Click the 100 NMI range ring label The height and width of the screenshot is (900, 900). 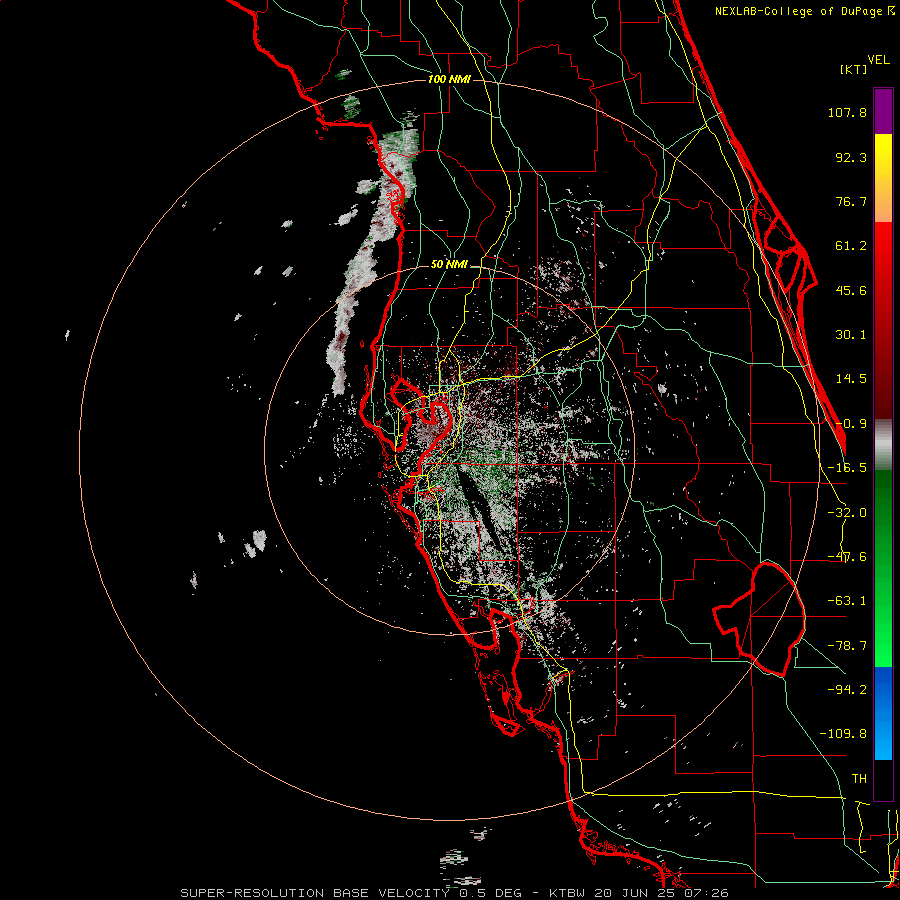[x=449, y=79]
